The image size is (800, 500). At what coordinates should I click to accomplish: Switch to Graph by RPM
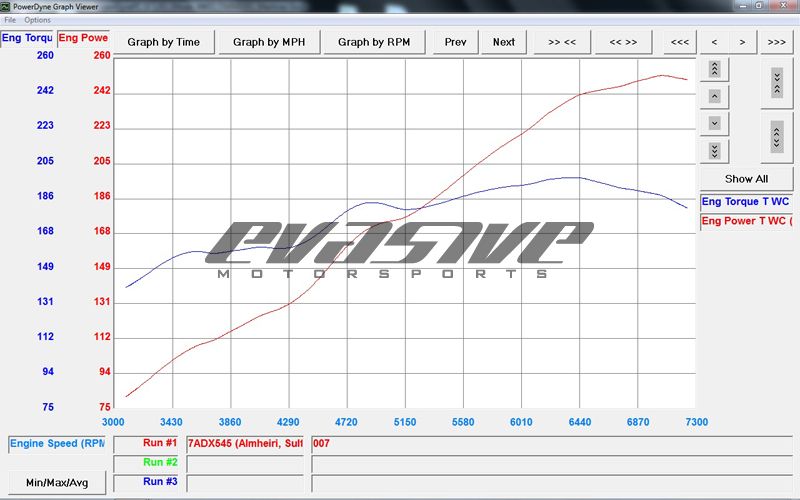tap(374, 42)
